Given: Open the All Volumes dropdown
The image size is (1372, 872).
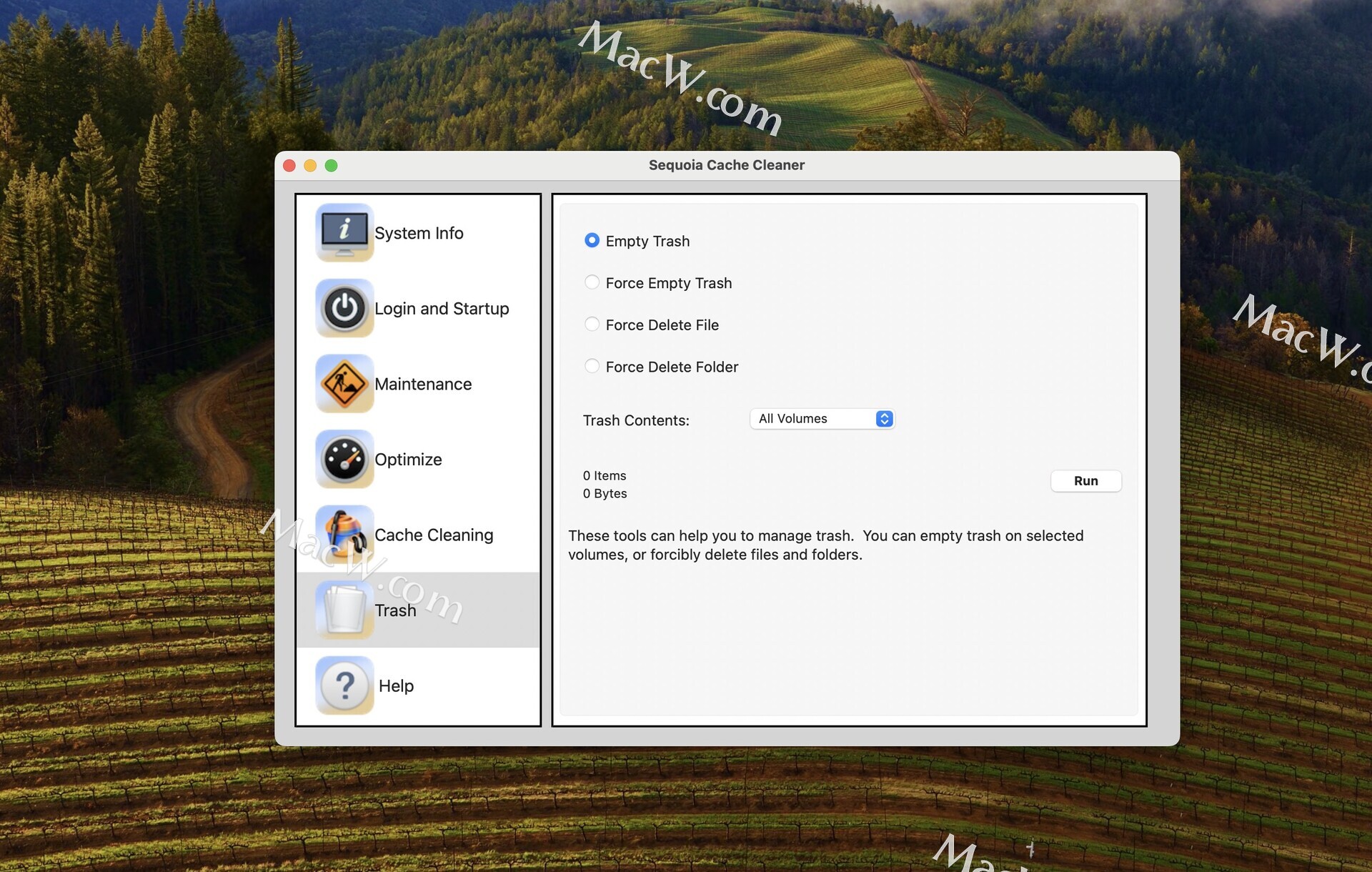Looking at the screenshot, I should click(822, 419).
